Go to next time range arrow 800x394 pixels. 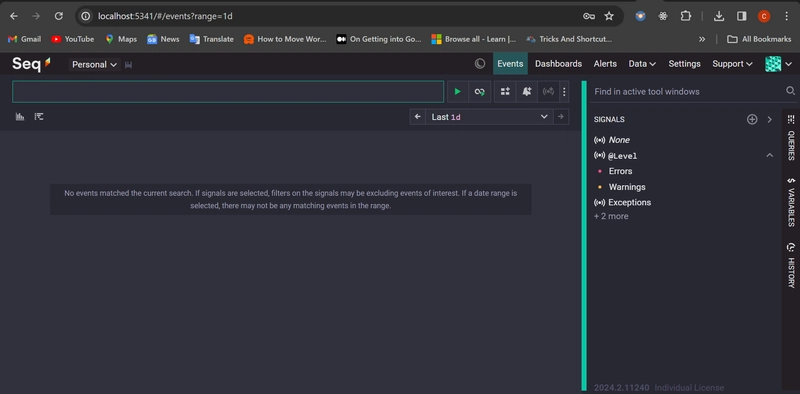click(x=561, y=117)
